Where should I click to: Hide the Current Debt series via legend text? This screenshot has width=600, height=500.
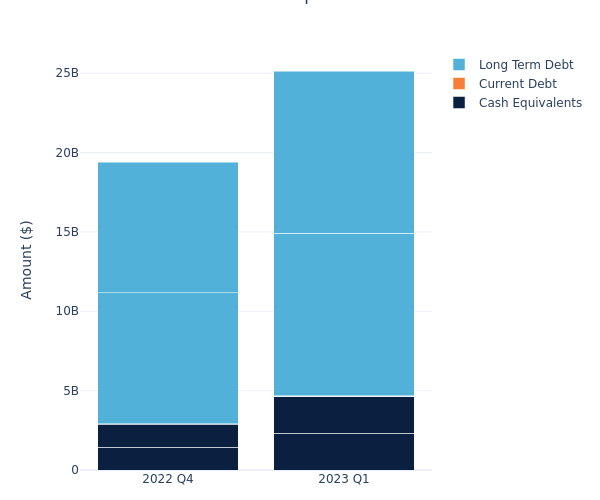click(x=517, y=84)
